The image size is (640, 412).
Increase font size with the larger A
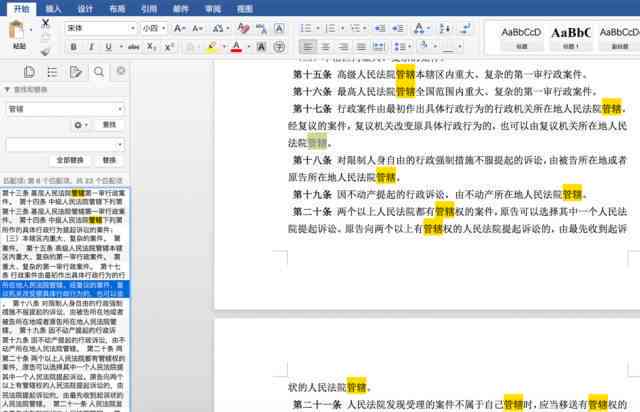179,28
